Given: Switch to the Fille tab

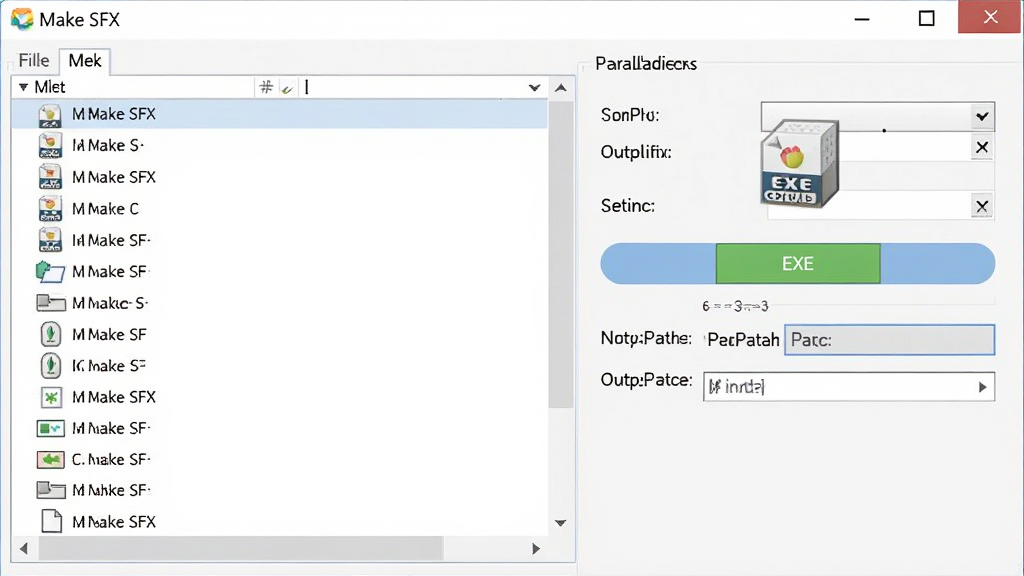Looking at the screenshot, I should pos(34,61).
